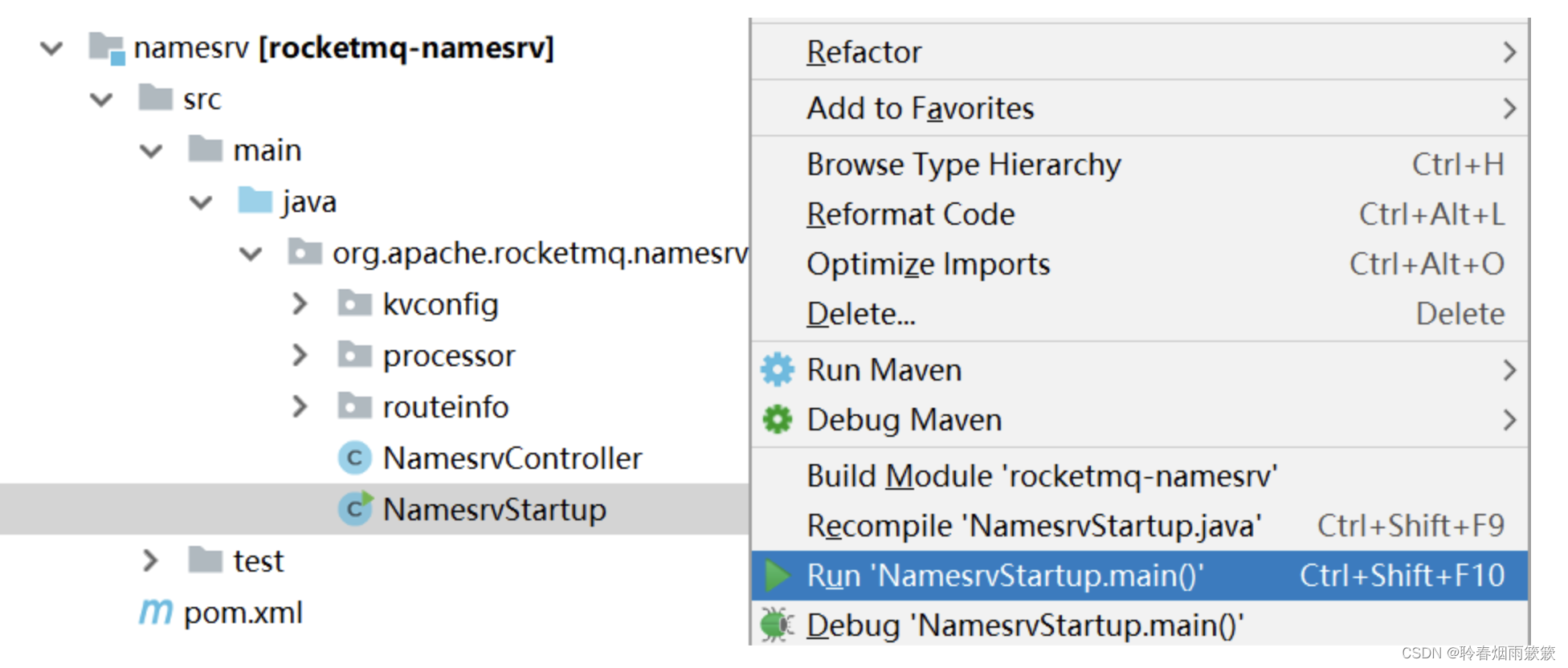This screenshot has width=1568, height=668.
Task: Click the test folder icon
Action: 206,560
